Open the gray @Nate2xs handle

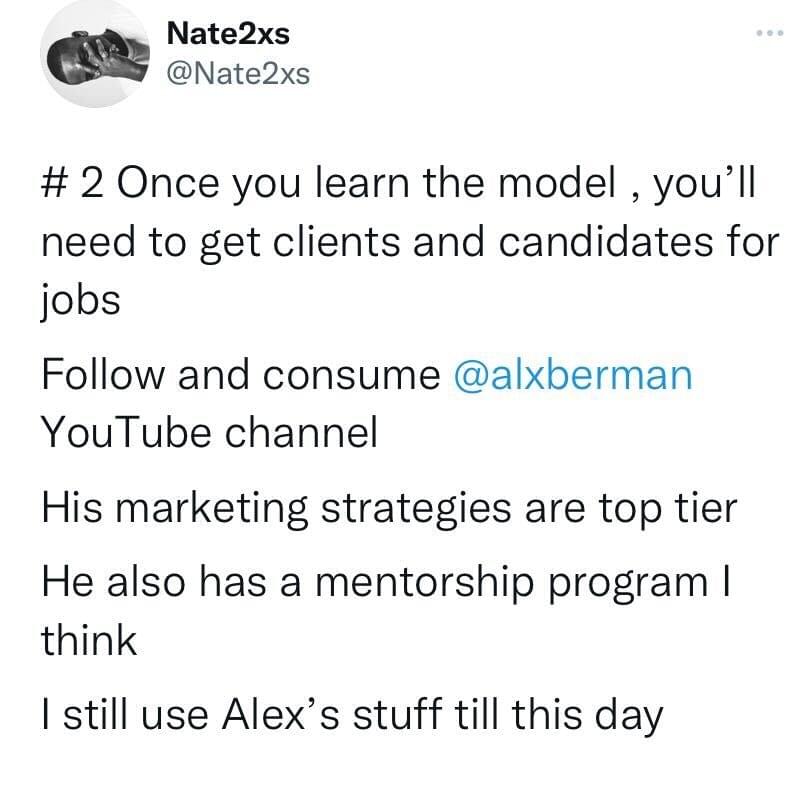click(x=238, y=74)
